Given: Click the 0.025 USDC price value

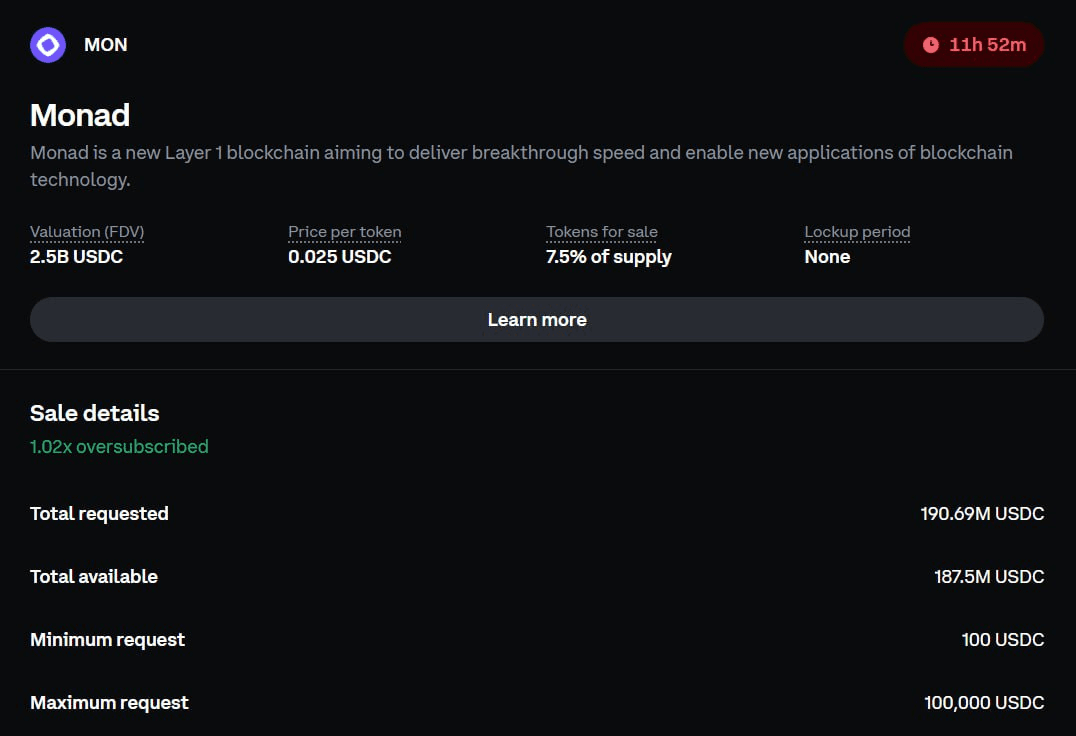Looking at the screenshot, I should click(x=339, y=257).
